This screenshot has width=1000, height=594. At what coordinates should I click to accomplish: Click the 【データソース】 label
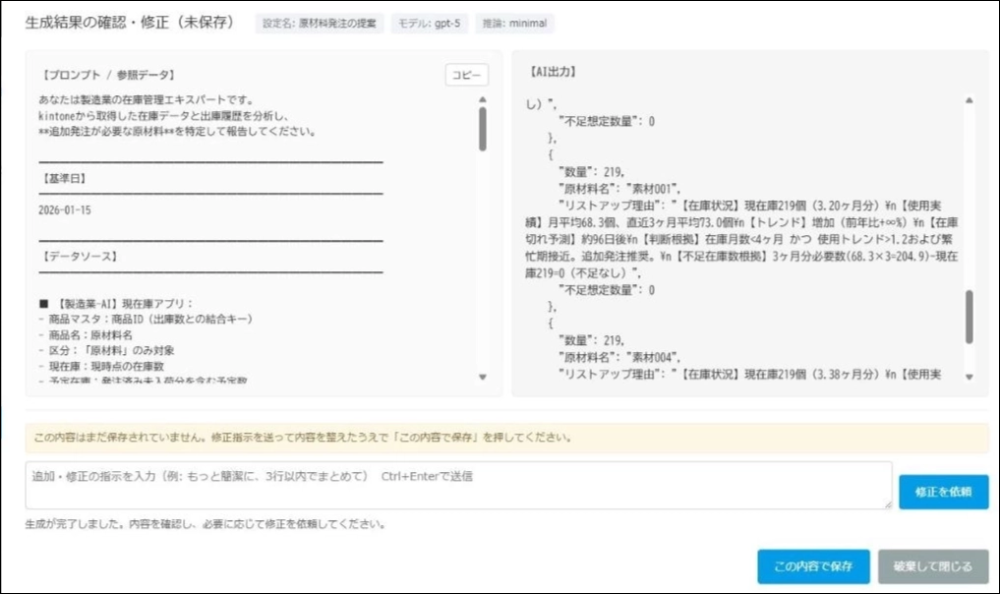(x=80, y=256)
